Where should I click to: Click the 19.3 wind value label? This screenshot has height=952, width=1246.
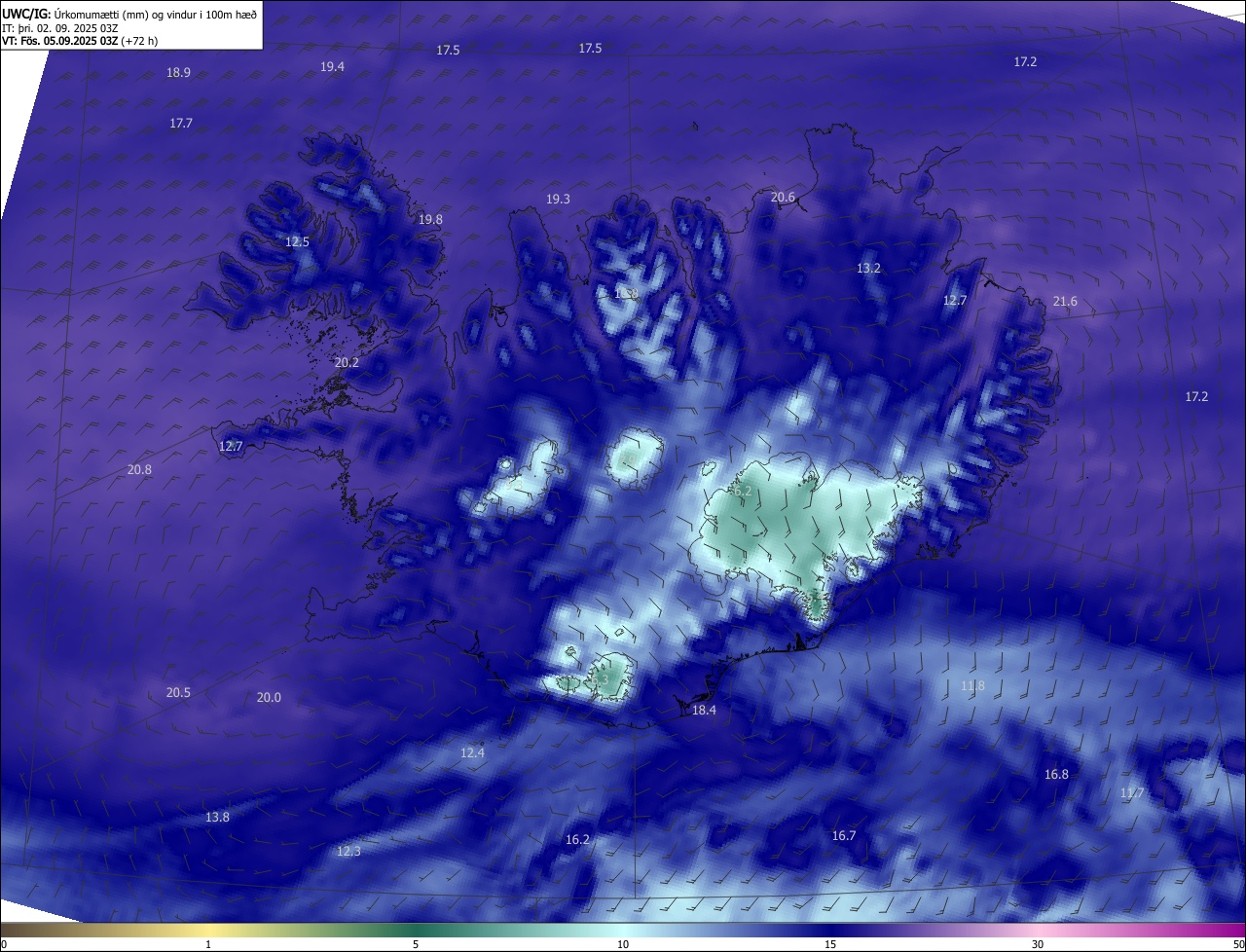coord(558,199)
